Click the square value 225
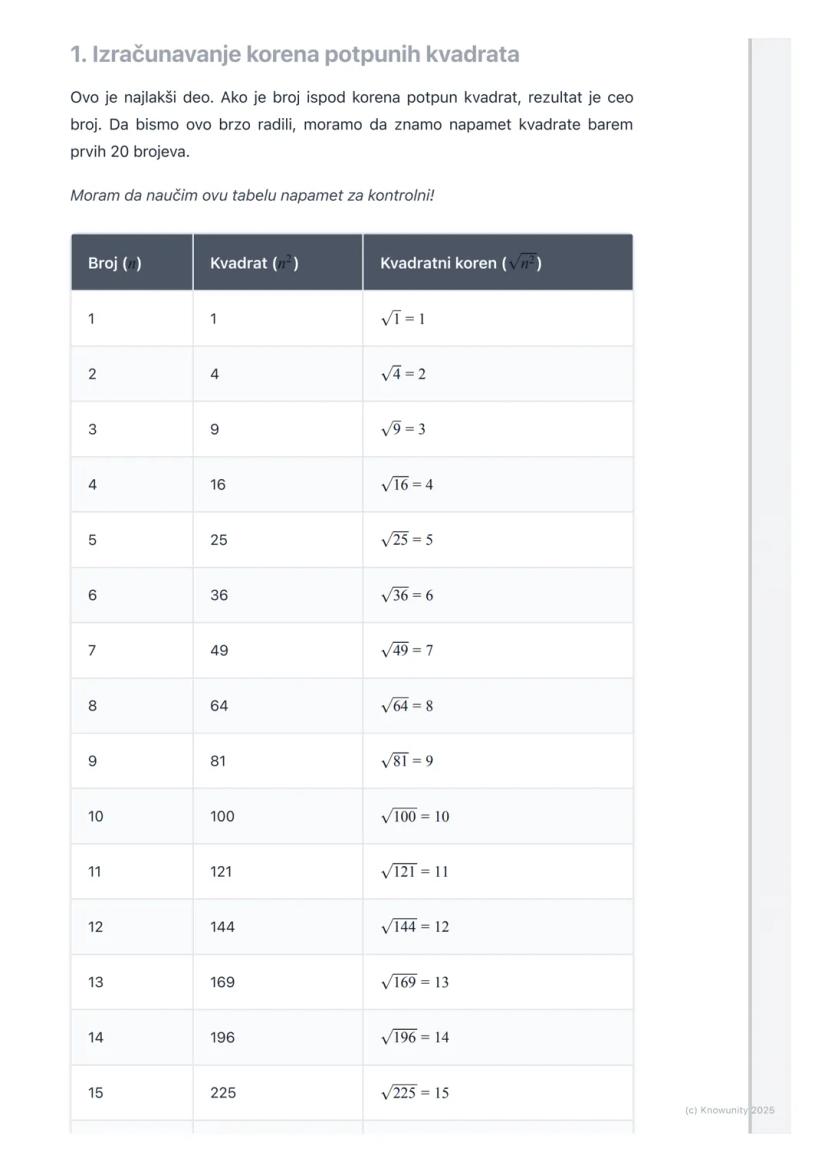Image resolution: width=828 pixels, height=1171 pixels. point(222,1093)
